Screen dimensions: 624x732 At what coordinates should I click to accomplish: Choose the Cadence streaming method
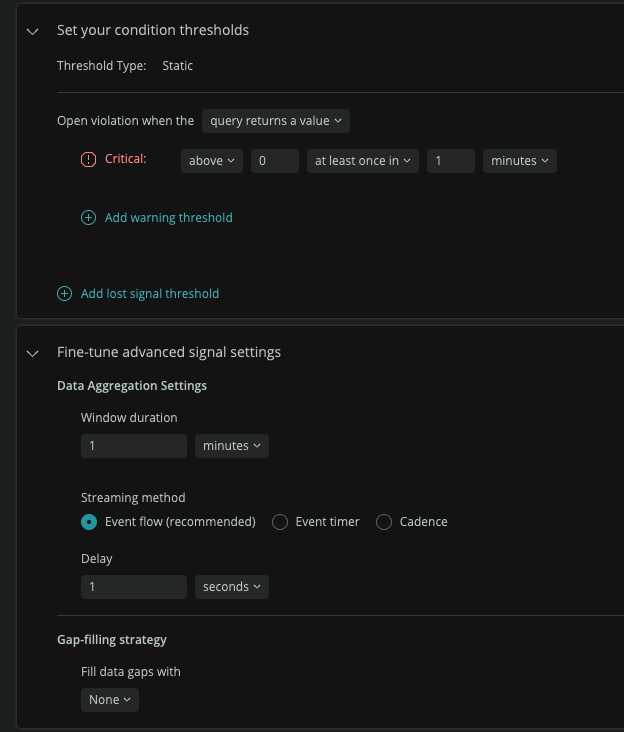tap(384, 522)
